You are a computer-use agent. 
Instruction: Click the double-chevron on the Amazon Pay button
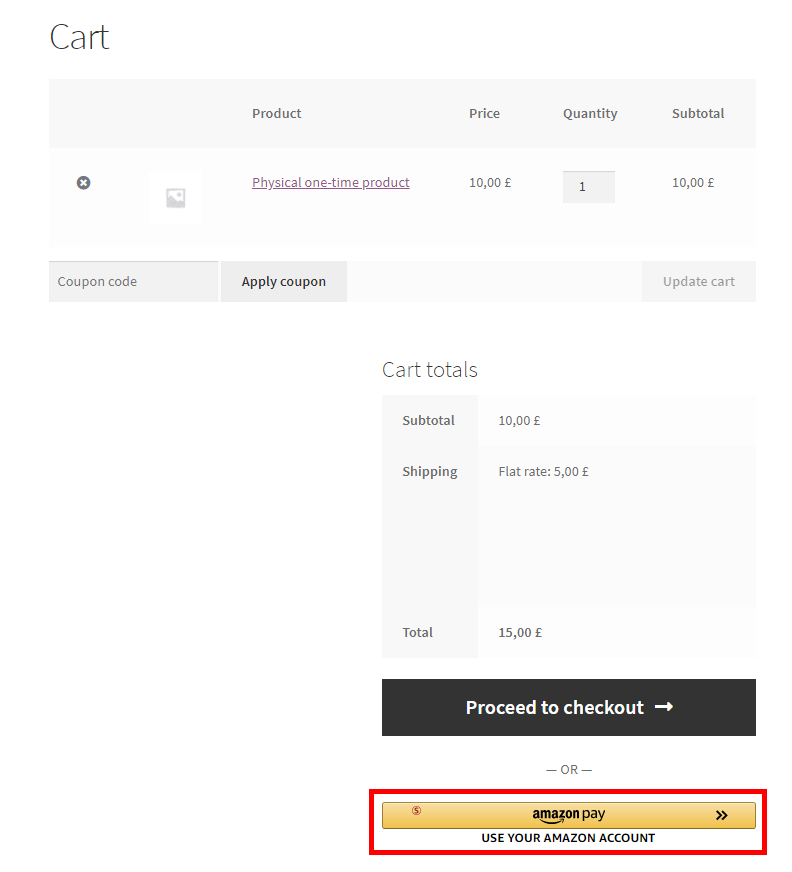[722, 815]
